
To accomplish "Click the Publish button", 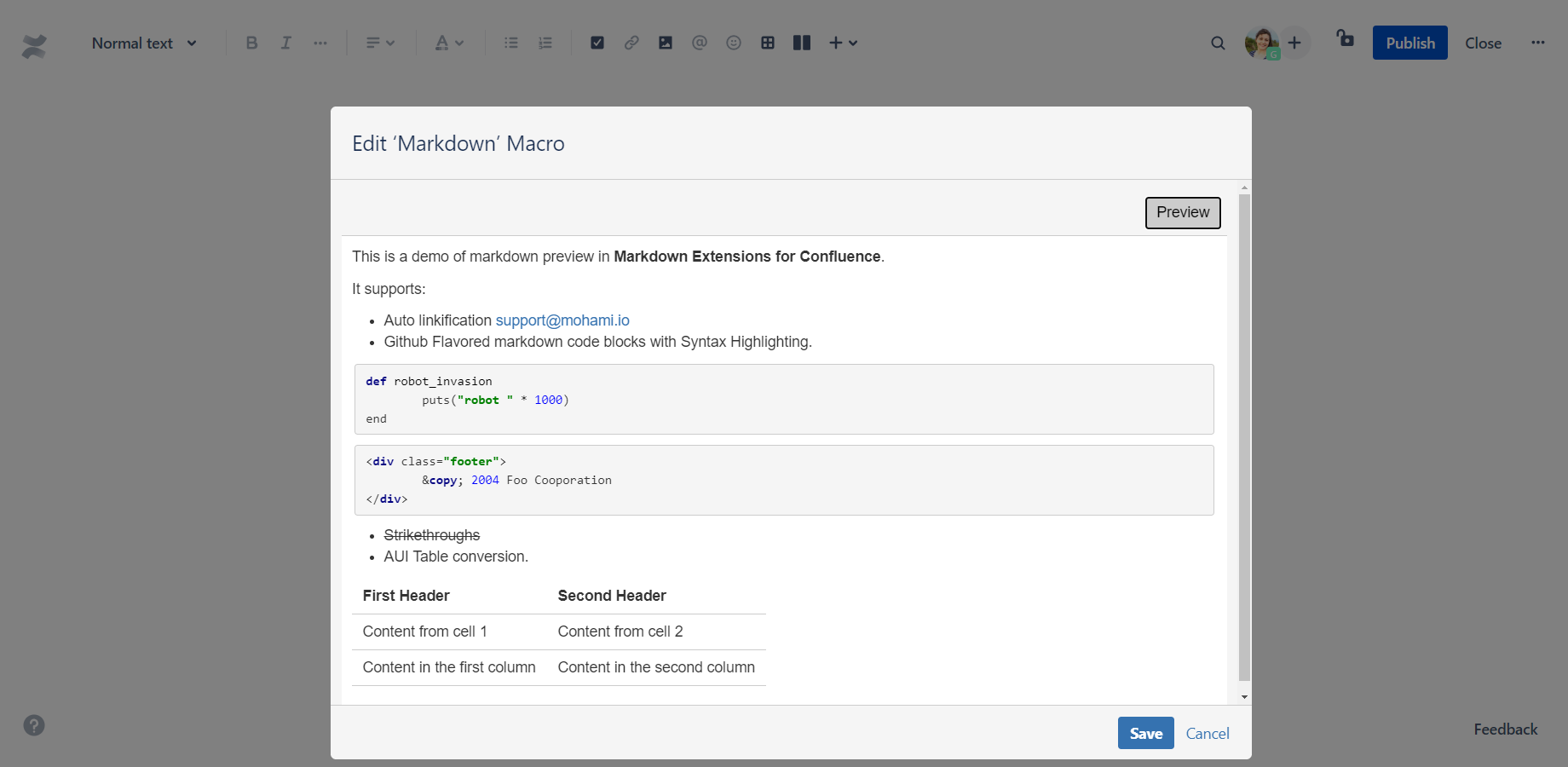I will point(1410,43).
